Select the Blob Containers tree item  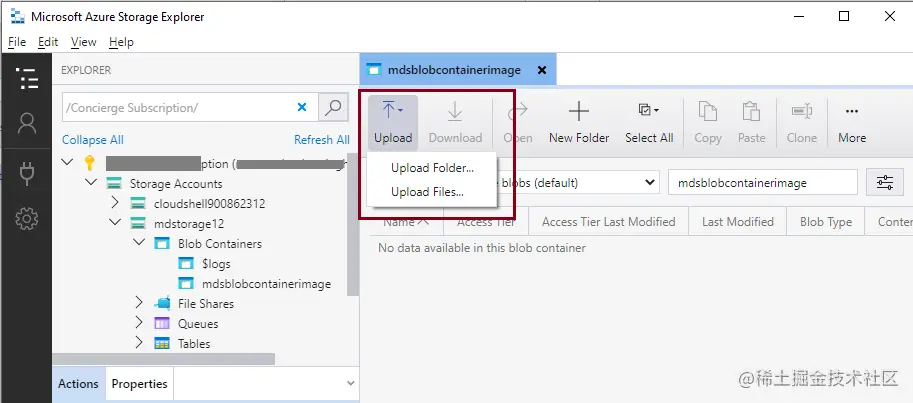click(220, 244)
